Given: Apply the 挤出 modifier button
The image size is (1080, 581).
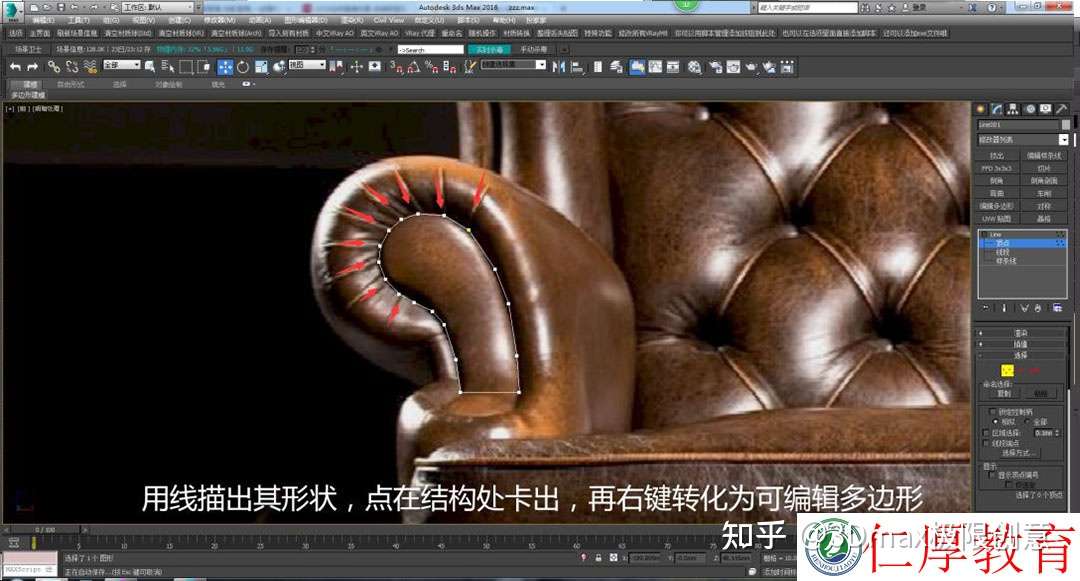Looking at the screenshot, I should [1000, 155].
